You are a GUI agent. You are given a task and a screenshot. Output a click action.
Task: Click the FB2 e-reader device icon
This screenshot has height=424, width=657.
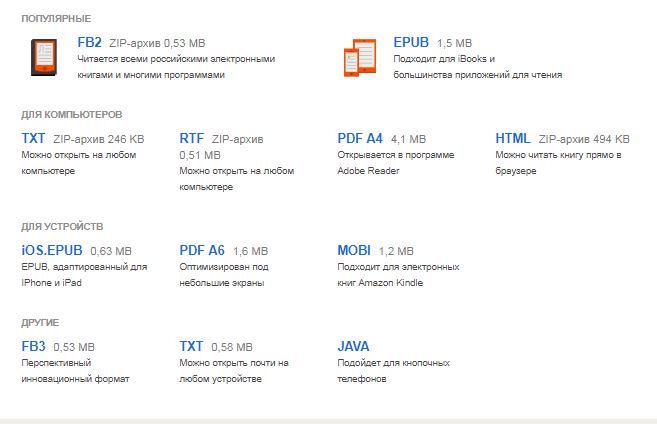(42, 59)
